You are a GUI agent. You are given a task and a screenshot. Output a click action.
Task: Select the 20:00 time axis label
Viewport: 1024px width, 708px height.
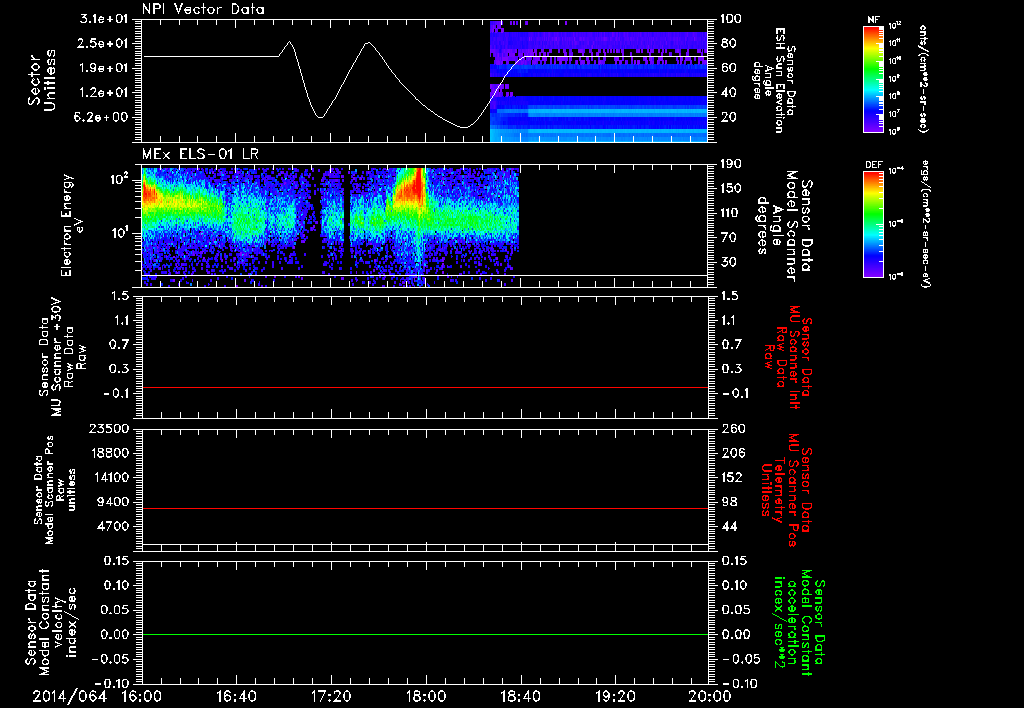point(710,696)
